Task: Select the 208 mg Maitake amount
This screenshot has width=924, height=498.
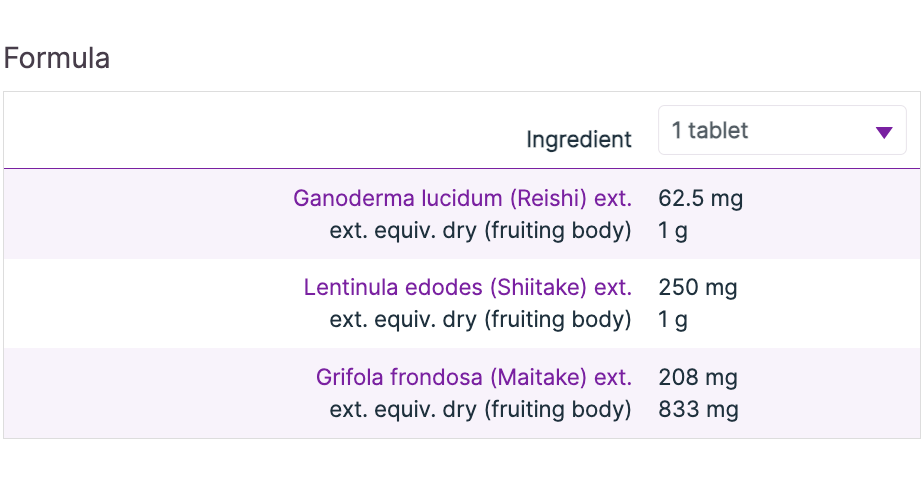Action: coord(697,377)
